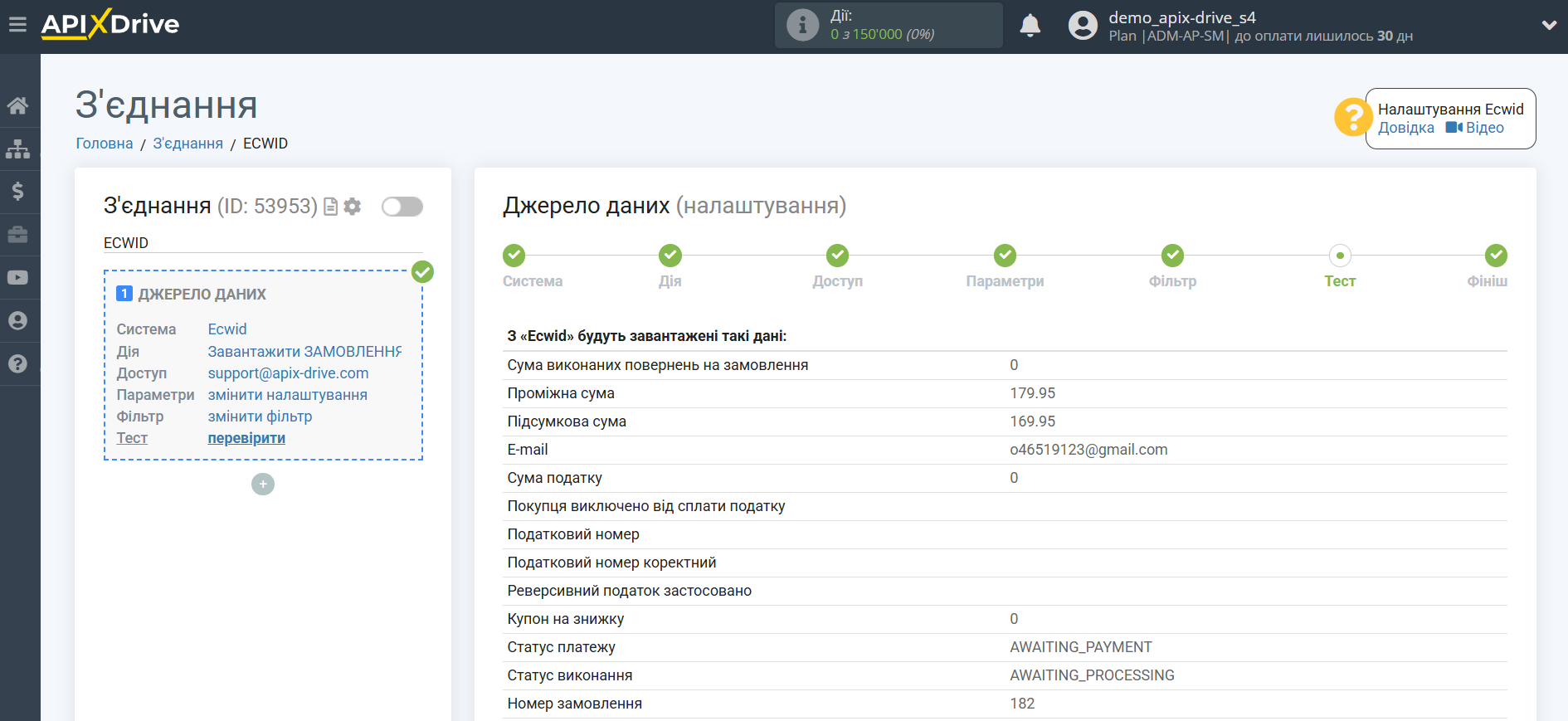
Task: Click the home icon in sidebar
Action: click(17, 105)
